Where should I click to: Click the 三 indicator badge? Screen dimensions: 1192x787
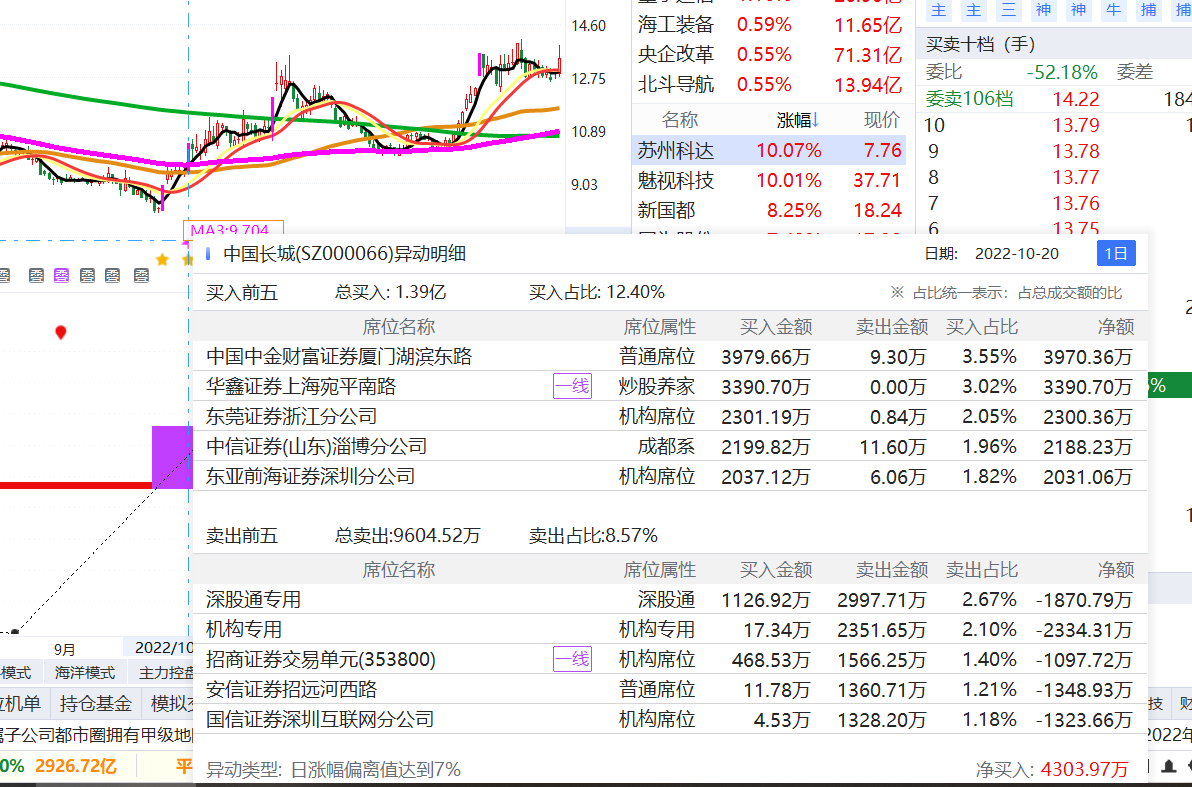(1009, 10)
